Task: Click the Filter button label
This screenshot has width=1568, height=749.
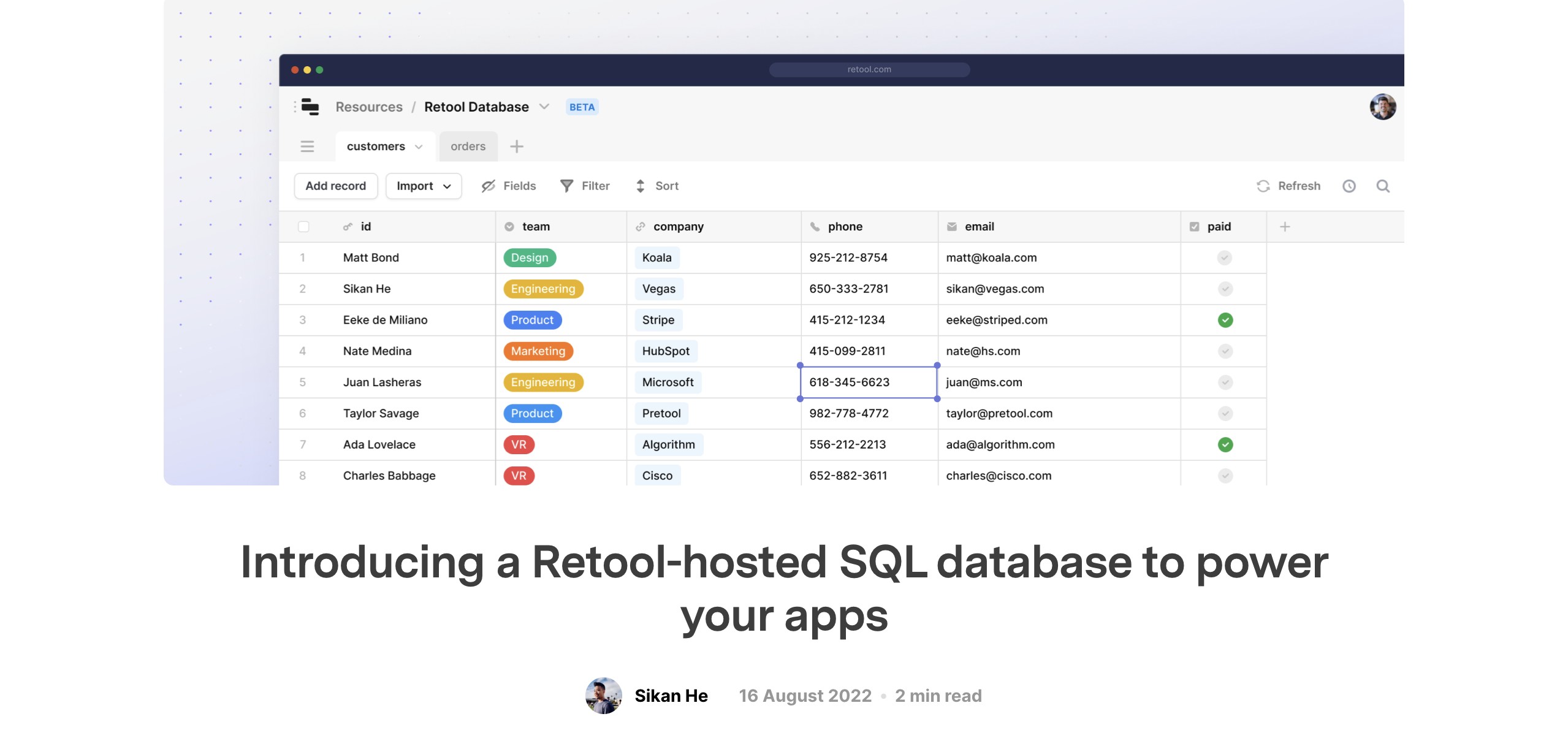Action: coord(596,186)
